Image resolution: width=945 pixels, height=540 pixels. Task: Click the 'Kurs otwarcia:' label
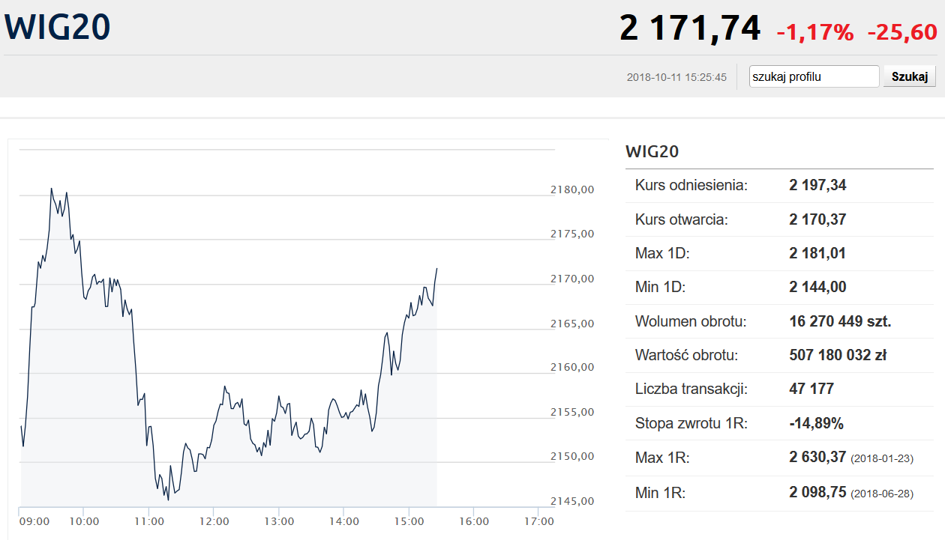point(681,219)
